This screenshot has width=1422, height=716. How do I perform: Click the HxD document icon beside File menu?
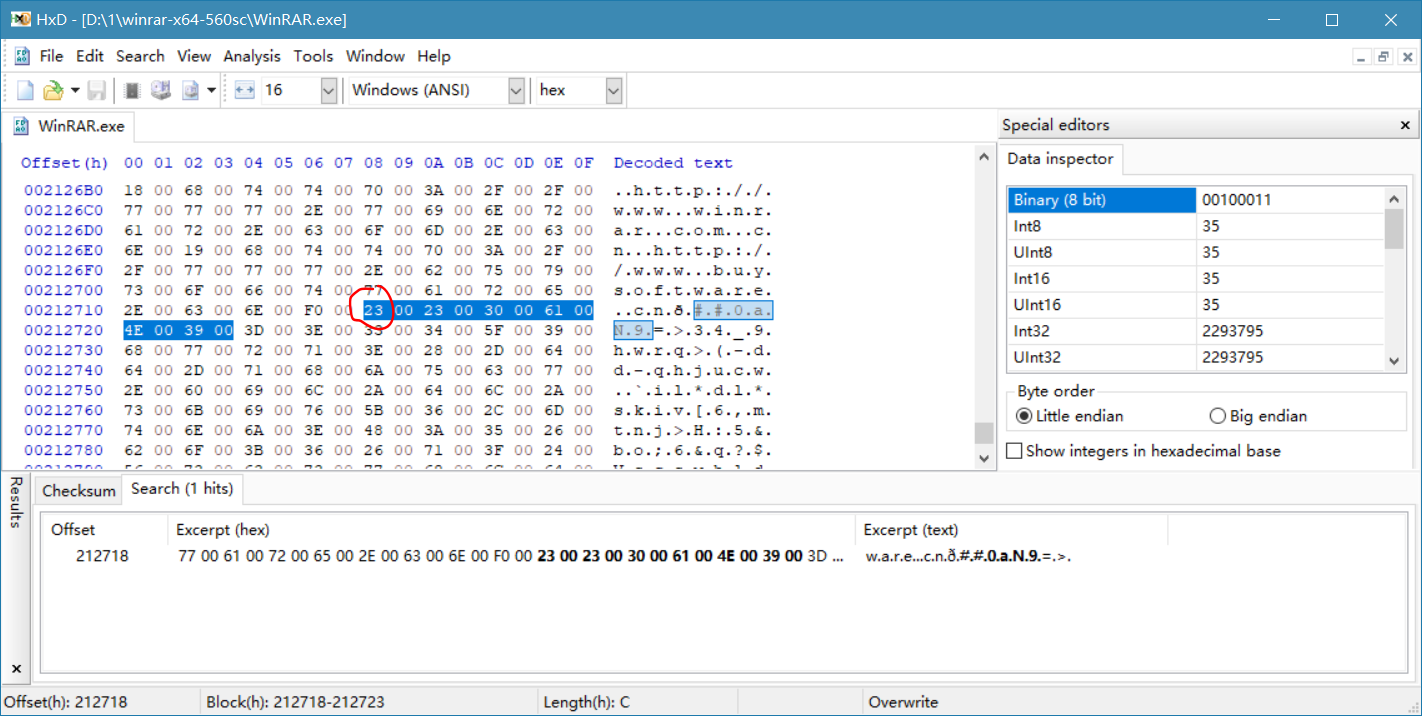pyautogui.click(x=22, y=56)
